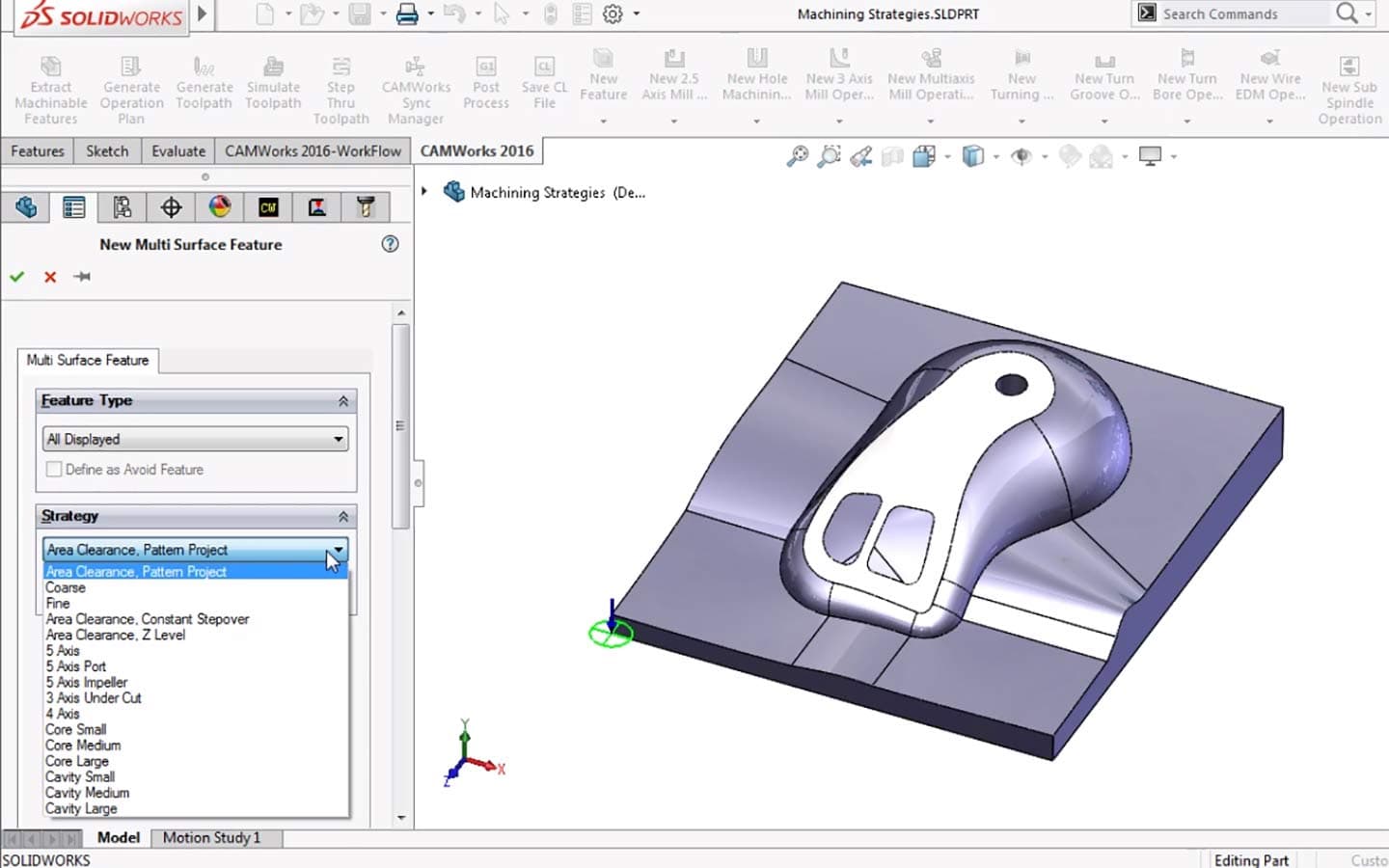The image size is (1389, 868).
Task: Switch to Evaluate tab
Action: click(178, 151)
